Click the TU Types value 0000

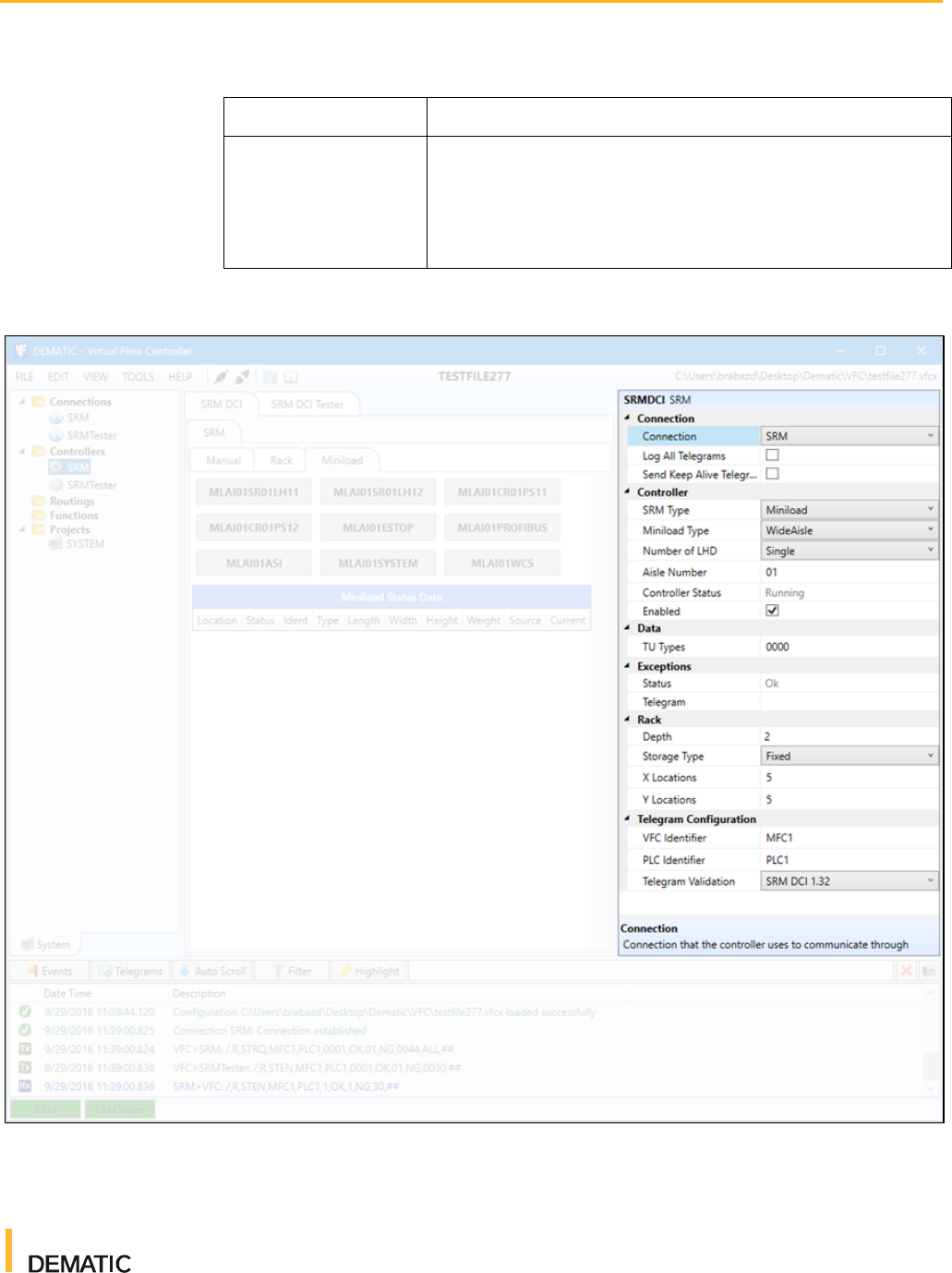coord(850,647)
